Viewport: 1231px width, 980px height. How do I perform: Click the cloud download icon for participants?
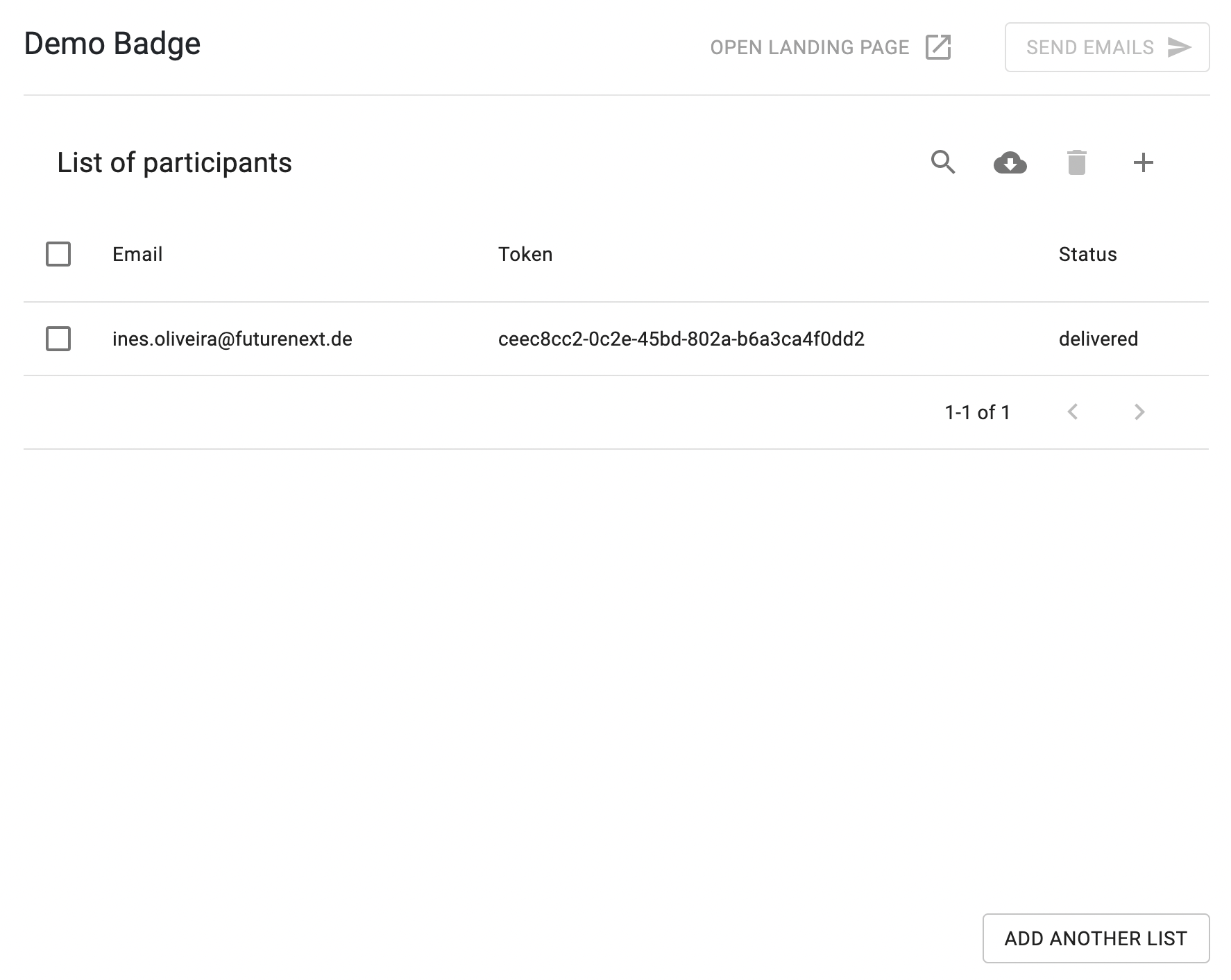tap(1011, 163)
